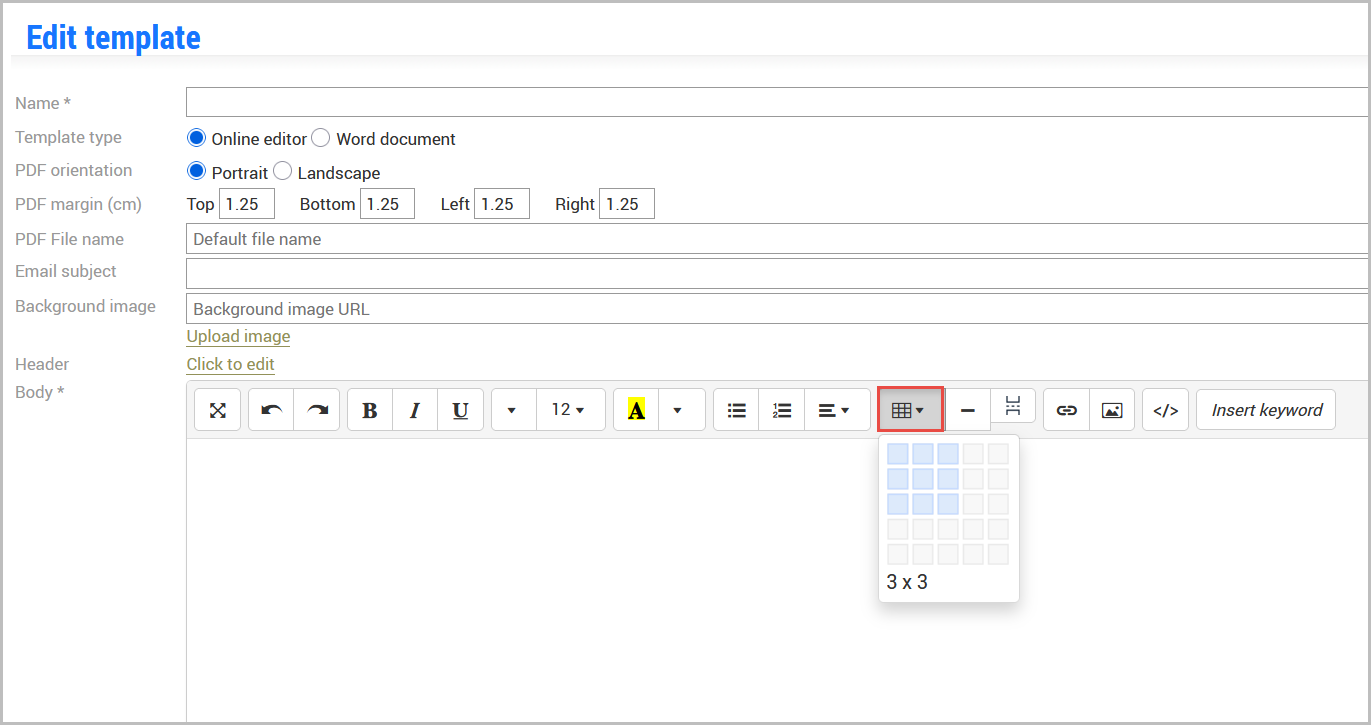Choose Portrait PDF orientation
Screen dimensions: 1371x725
[197, 172]
